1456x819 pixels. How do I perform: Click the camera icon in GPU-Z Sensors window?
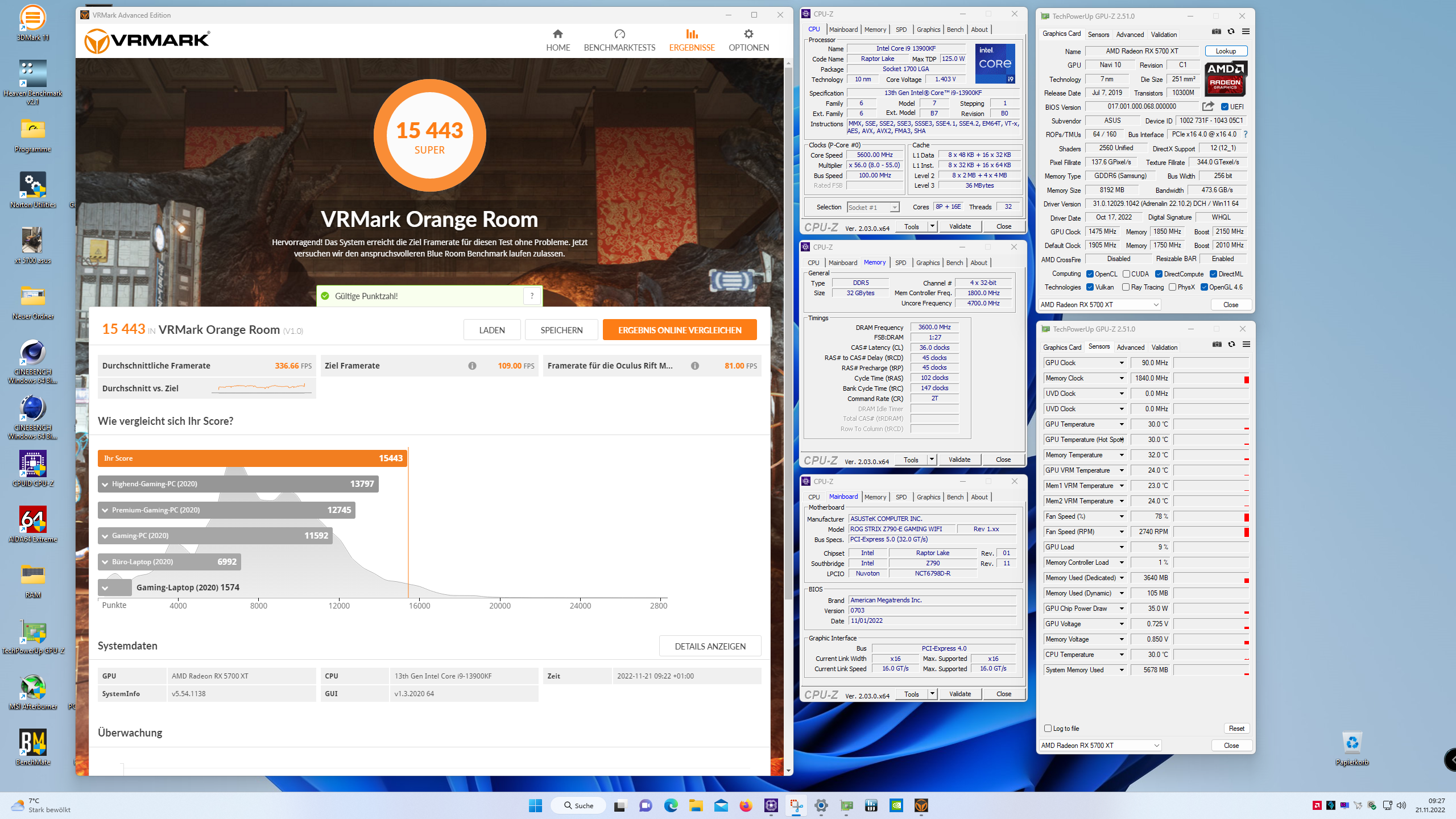(1217, 344)
